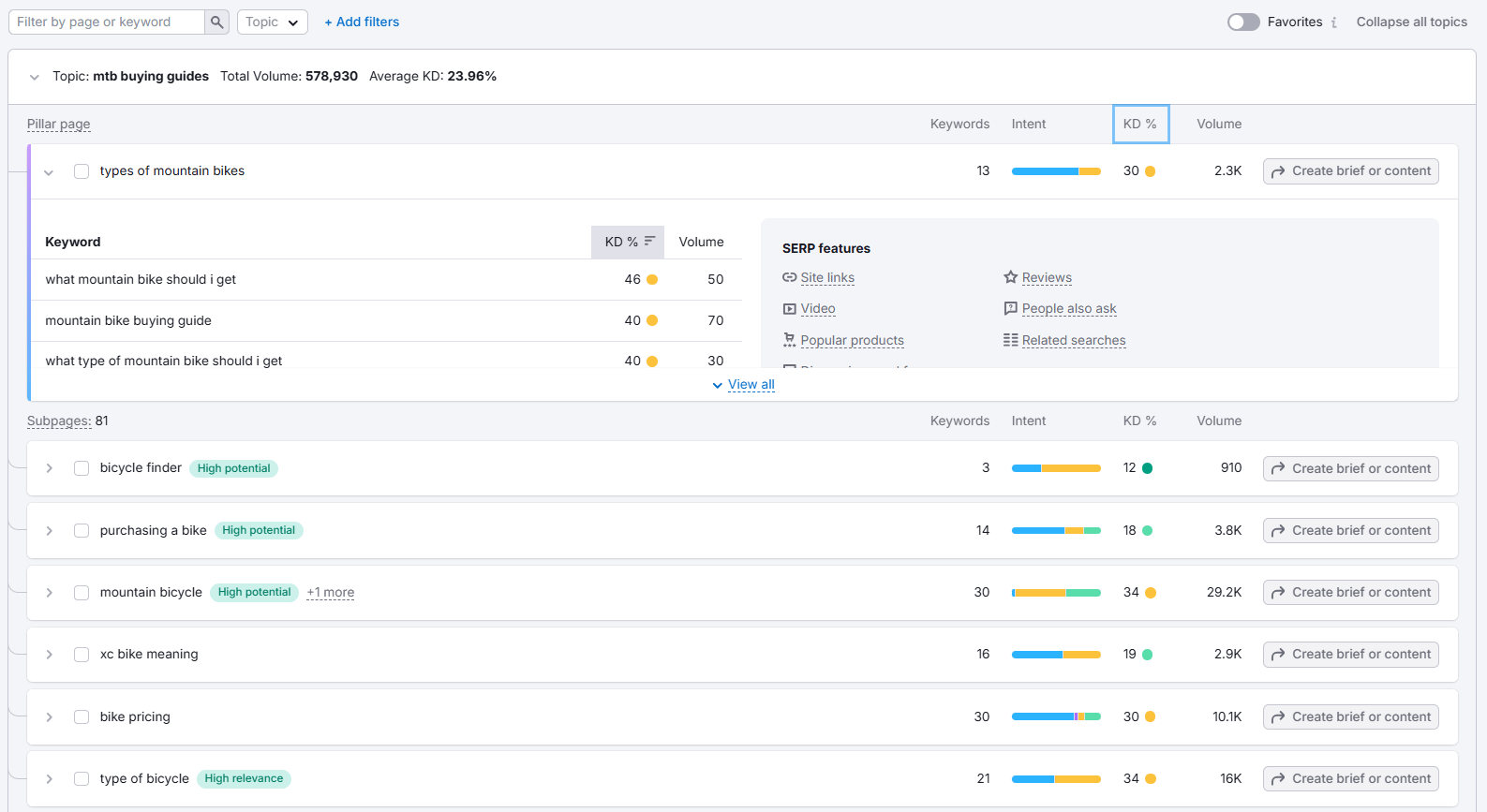
Task: Toggle the Favorites switch
Action: point(1243,22)
